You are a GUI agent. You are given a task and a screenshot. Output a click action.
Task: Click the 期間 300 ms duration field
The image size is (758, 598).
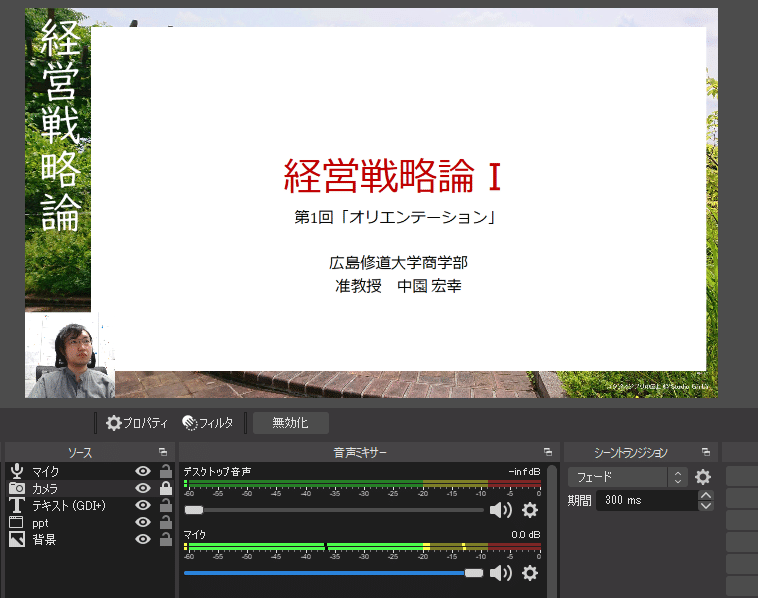pos(647,500)
